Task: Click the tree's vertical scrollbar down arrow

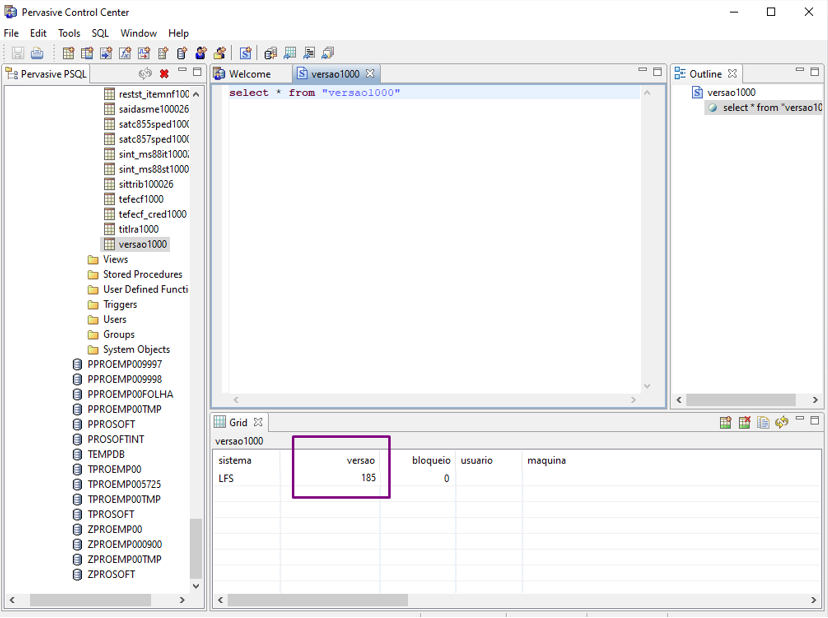Action: coord(196,586)
